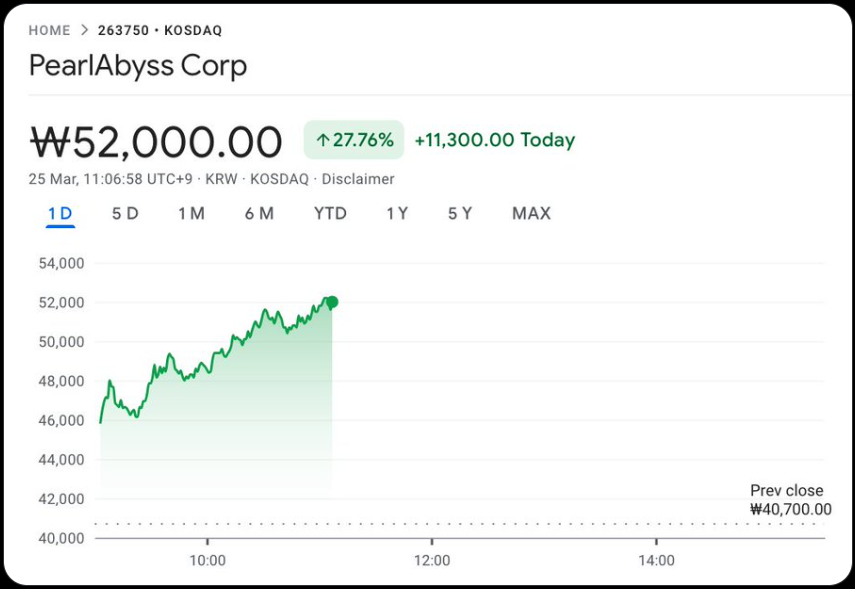The image size is (855, 589).
Task: Open the Disclaimer link
Action: (358, 179)
